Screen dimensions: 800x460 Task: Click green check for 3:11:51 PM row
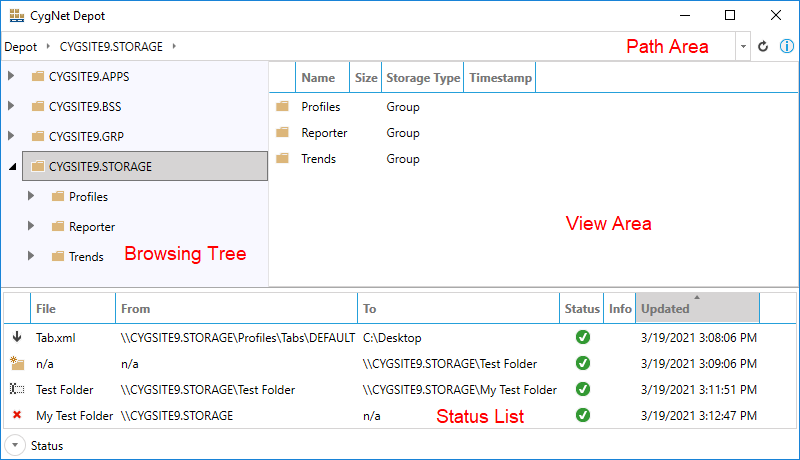(x=583, y=389)
